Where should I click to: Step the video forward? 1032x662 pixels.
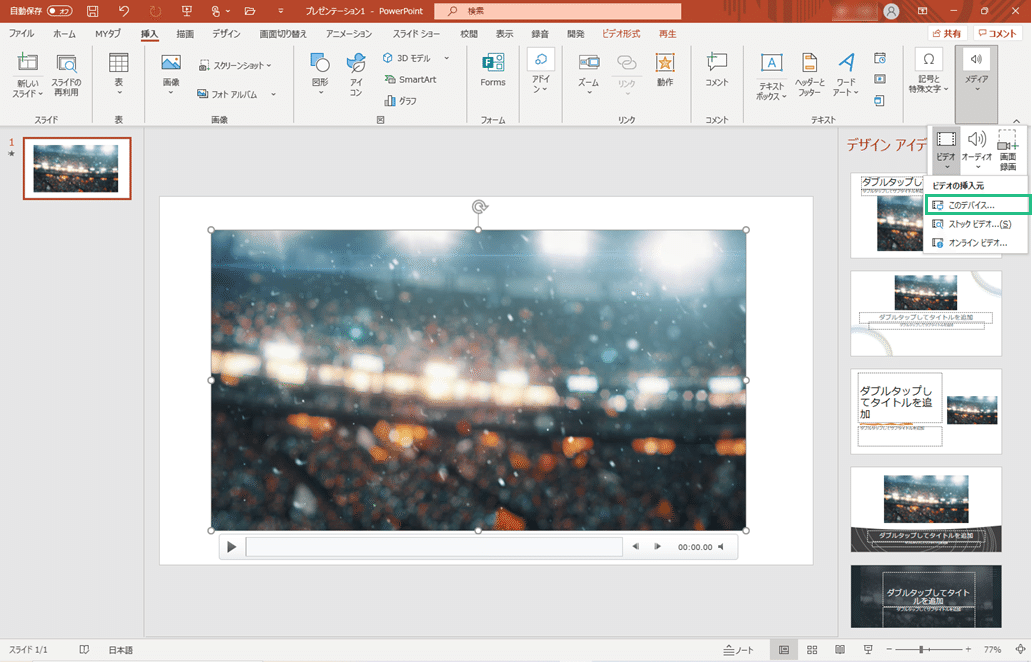(x=657, y=547)
